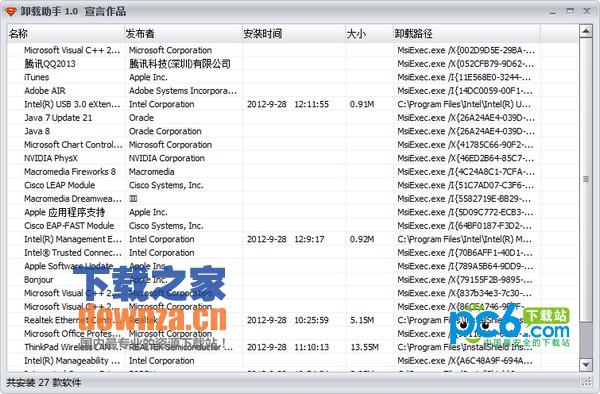Image resolution: width=600 pixels, height=394 pixels.
Task: Click the scrollbar up arrow
Action: [x=585, y=31]
